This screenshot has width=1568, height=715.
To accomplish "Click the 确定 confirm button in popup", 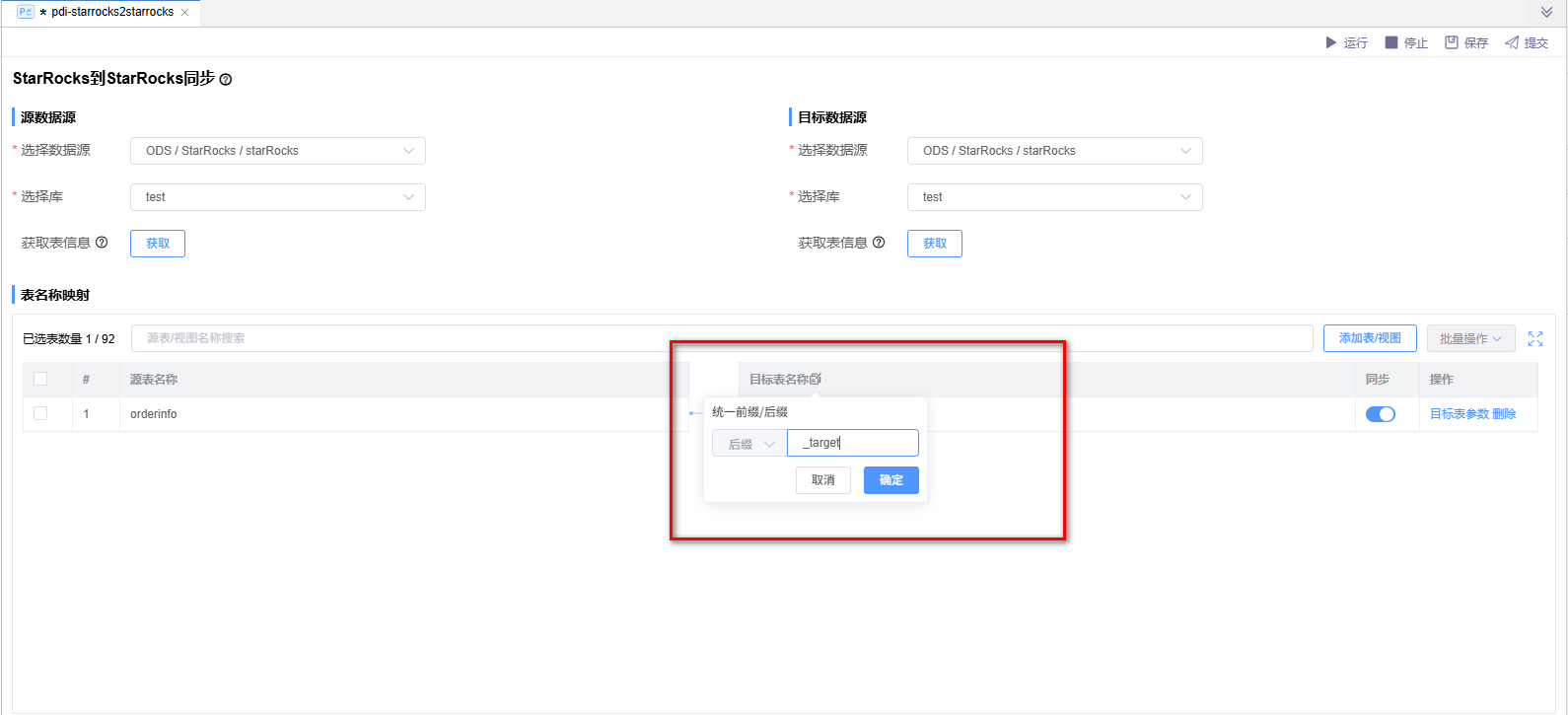I will [x=891, y=480].
